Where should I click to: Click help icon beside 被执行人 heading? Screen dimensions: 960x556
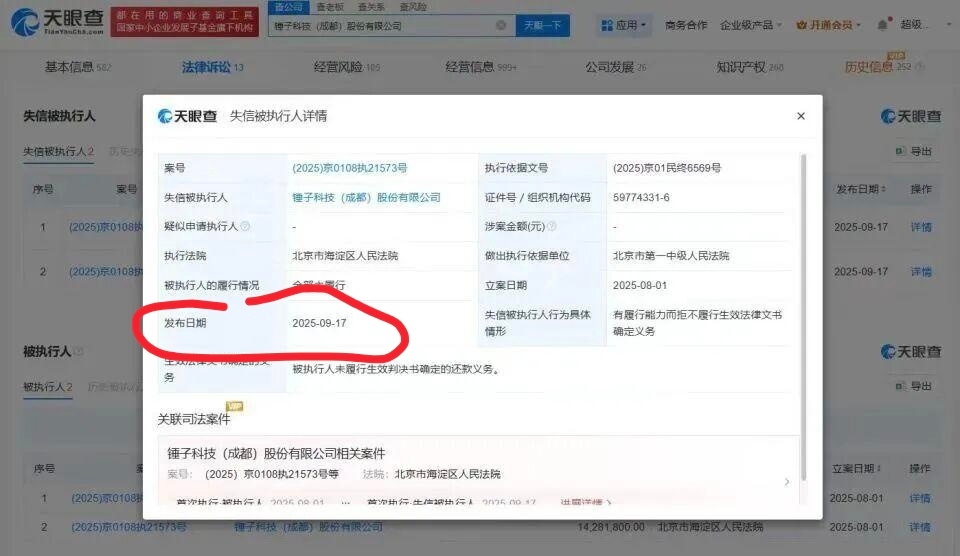click(x=78, y=351)
